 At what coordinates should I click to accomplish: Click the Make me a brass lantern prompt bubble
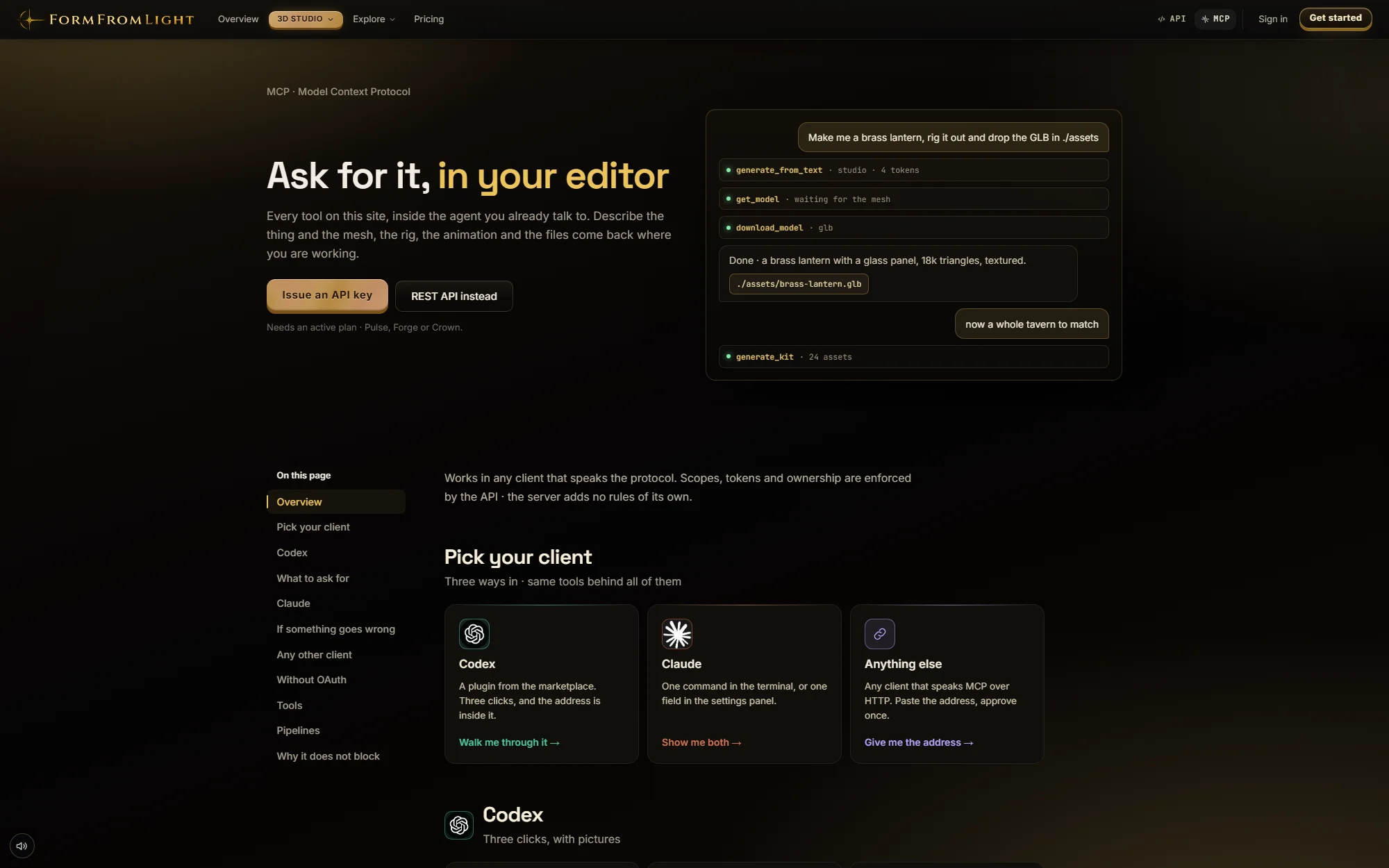click(953, 137)
